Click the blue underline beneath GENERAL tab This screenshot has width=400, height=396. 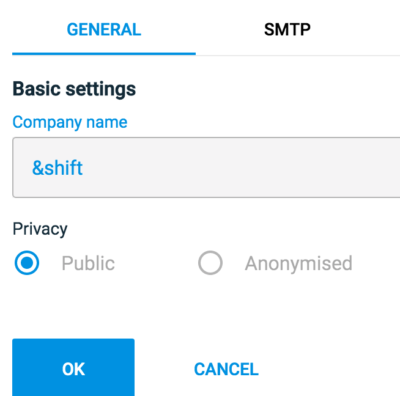pos(104,53)
